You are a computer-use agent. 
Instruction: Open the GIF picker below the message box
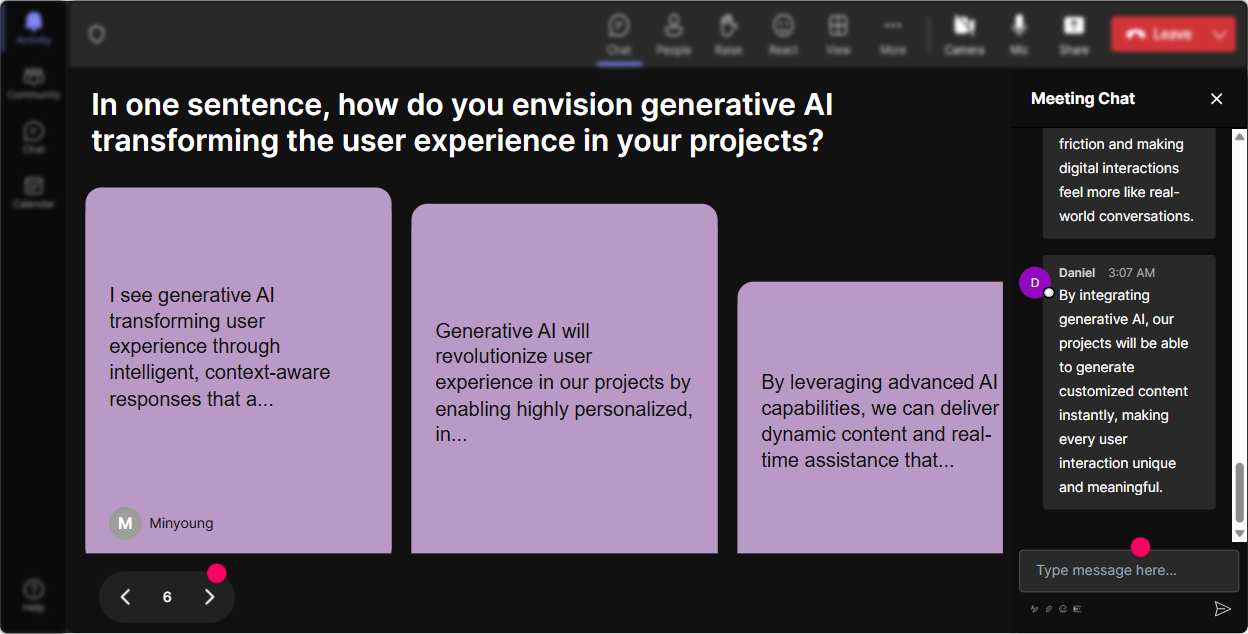[x=1076, y=608]
